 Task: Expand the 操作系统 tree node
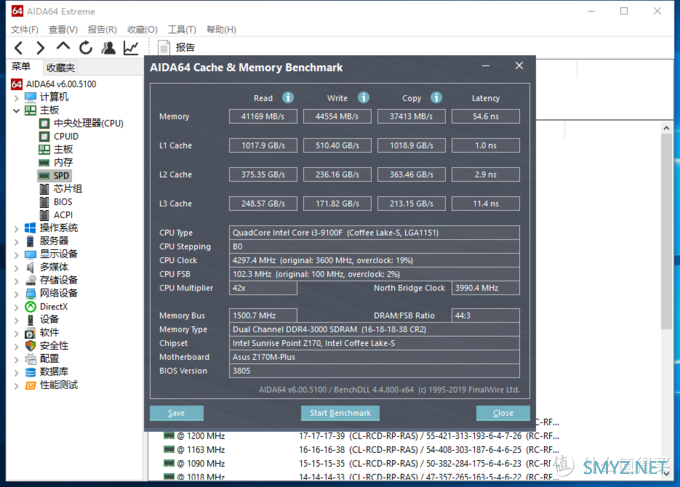coord(16,229)
